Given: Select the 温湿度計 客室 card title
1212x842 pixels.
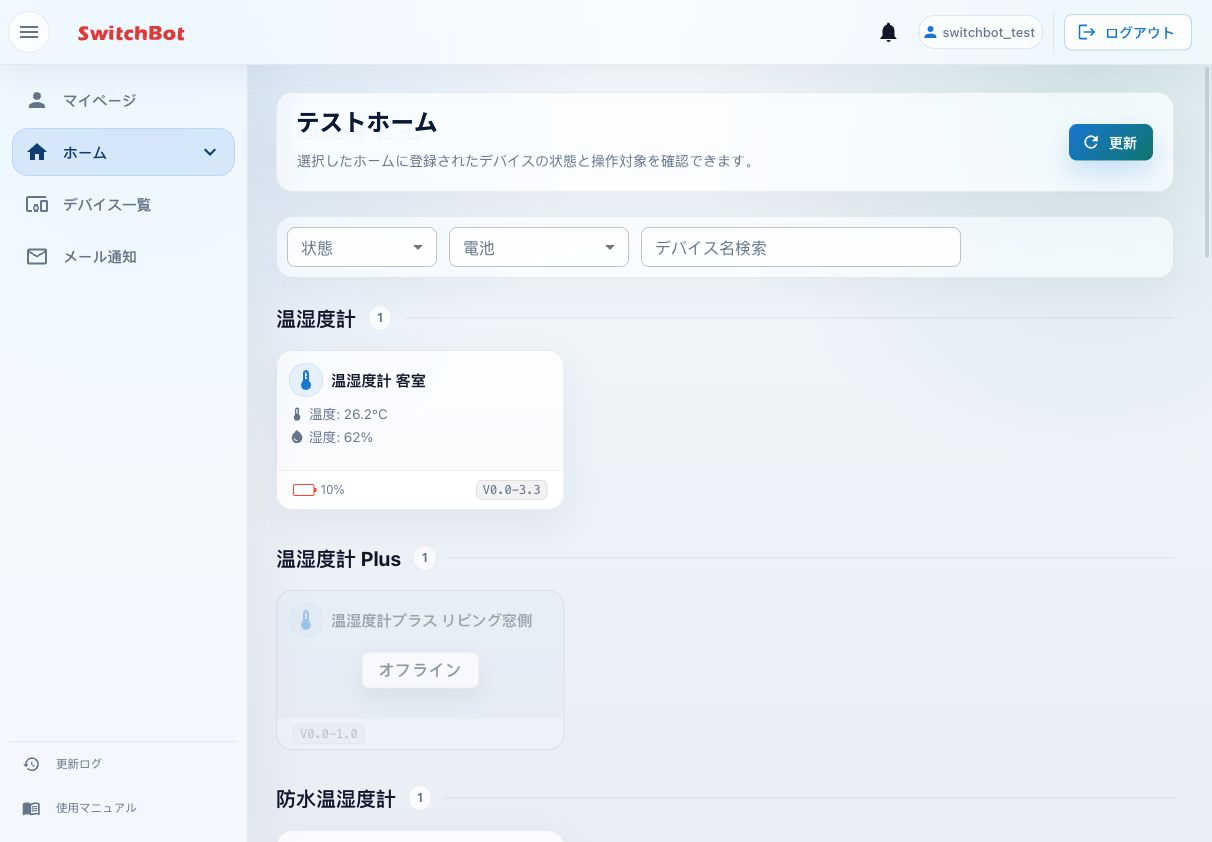Looking at the screenshot, I should coord(378,381).
